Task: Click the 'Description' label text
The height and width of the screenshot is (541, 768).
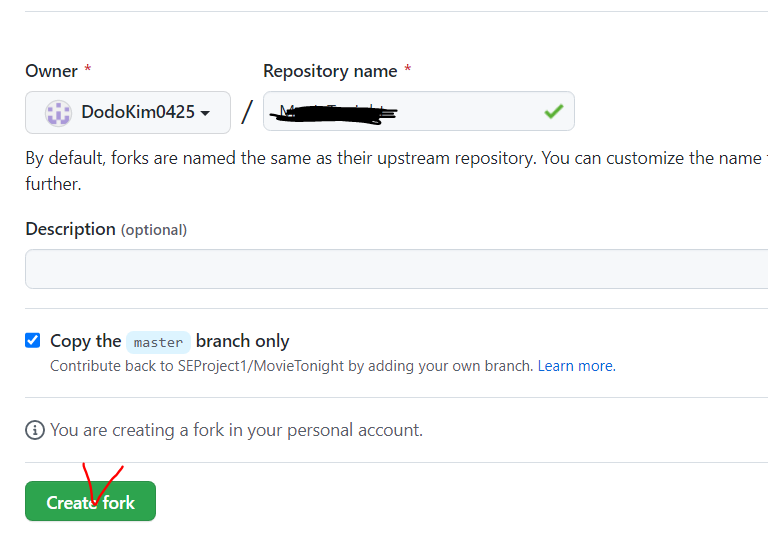Action: [71, 229]
